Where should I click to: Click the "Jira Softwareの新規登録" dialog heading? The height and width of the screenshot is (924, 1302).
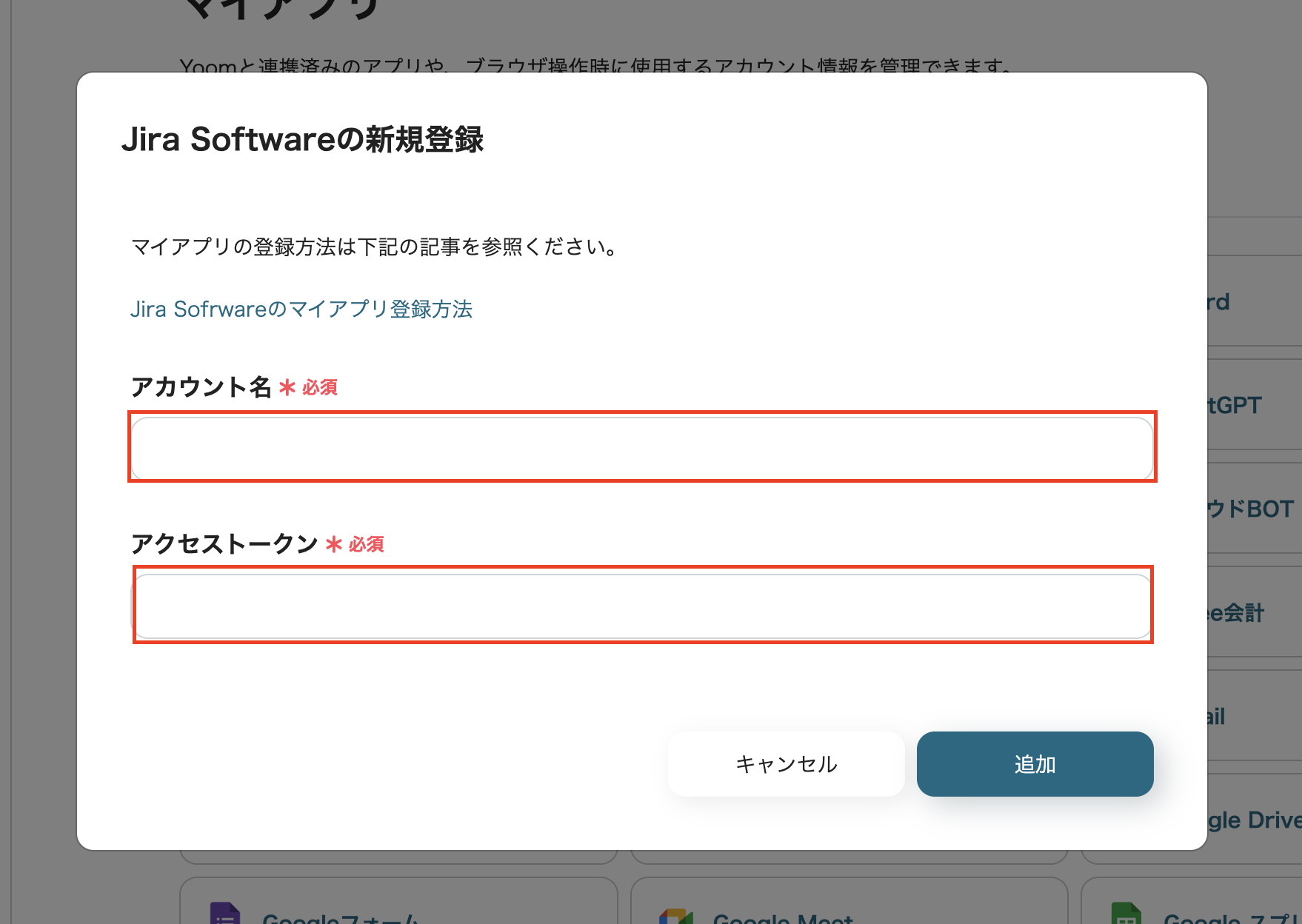(305, 138)
